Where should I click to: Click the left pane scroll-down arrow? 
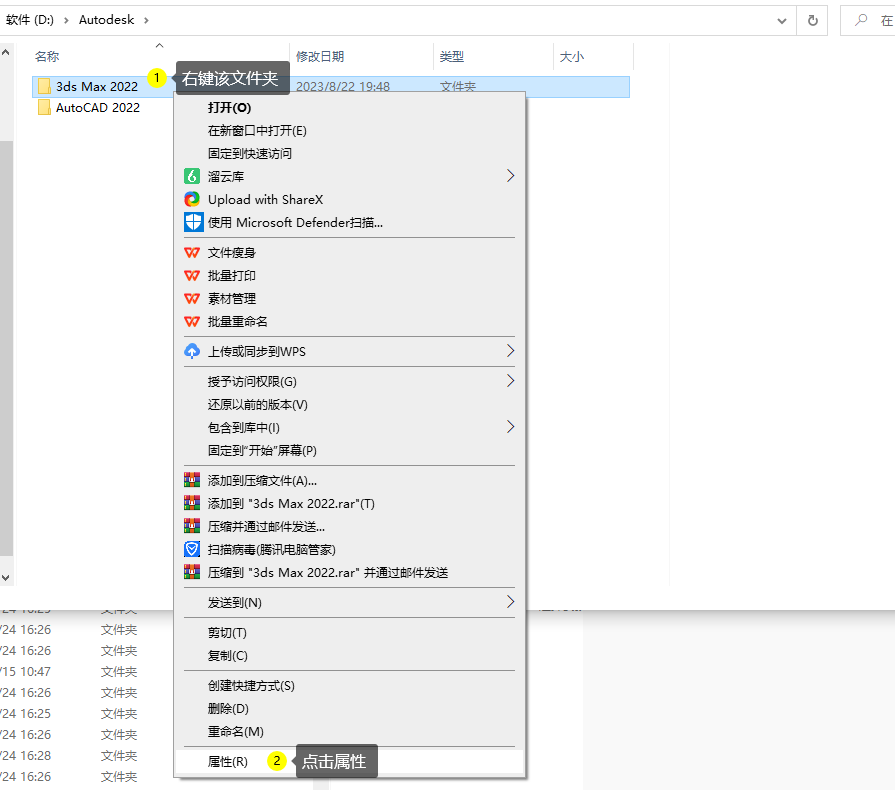click(x=6, y=578)
